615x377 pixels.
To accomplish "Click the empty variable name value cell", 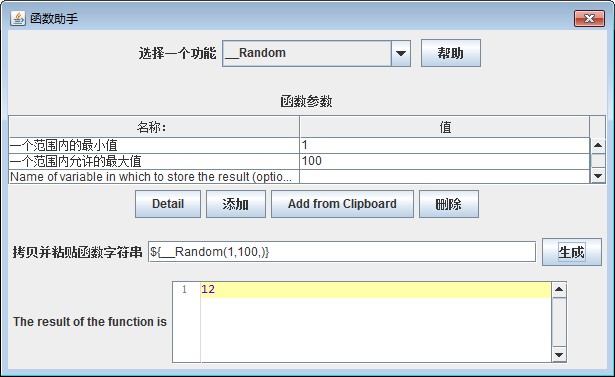I will click(445, 177).
